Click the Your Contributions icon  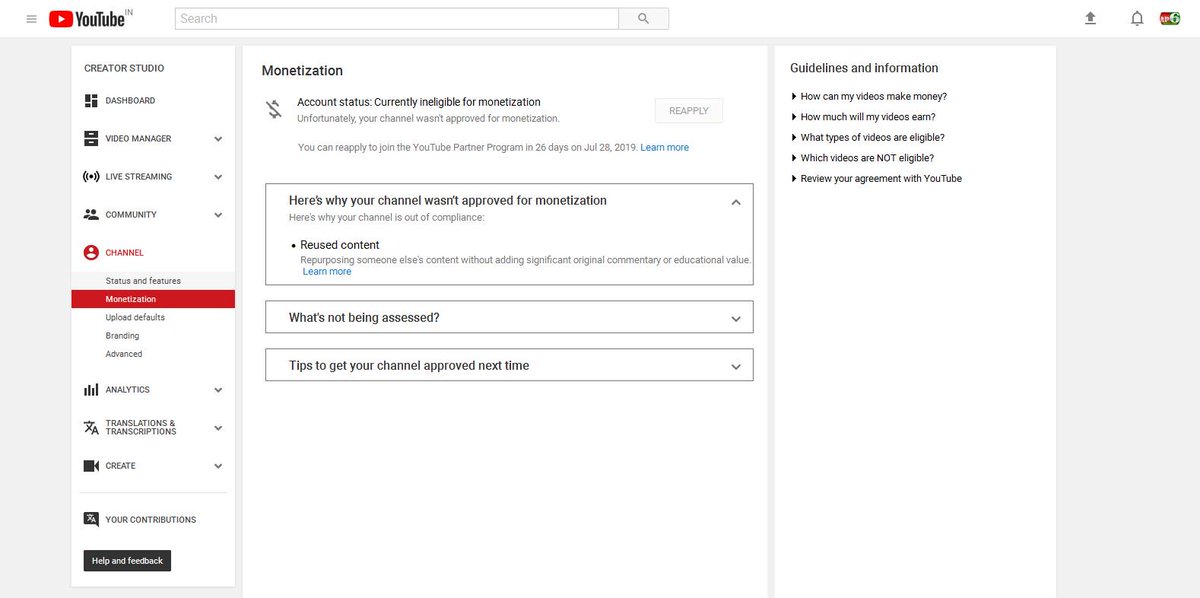(91, 520)
